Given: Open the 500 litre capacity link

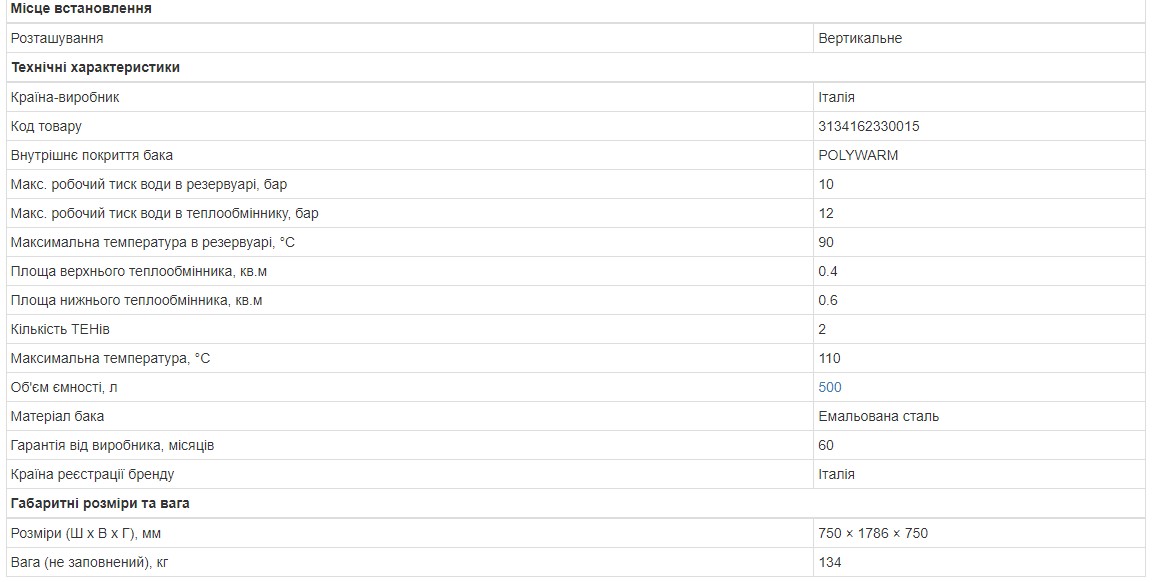Looking at the screenshot, I should click(x=830, y=387).
